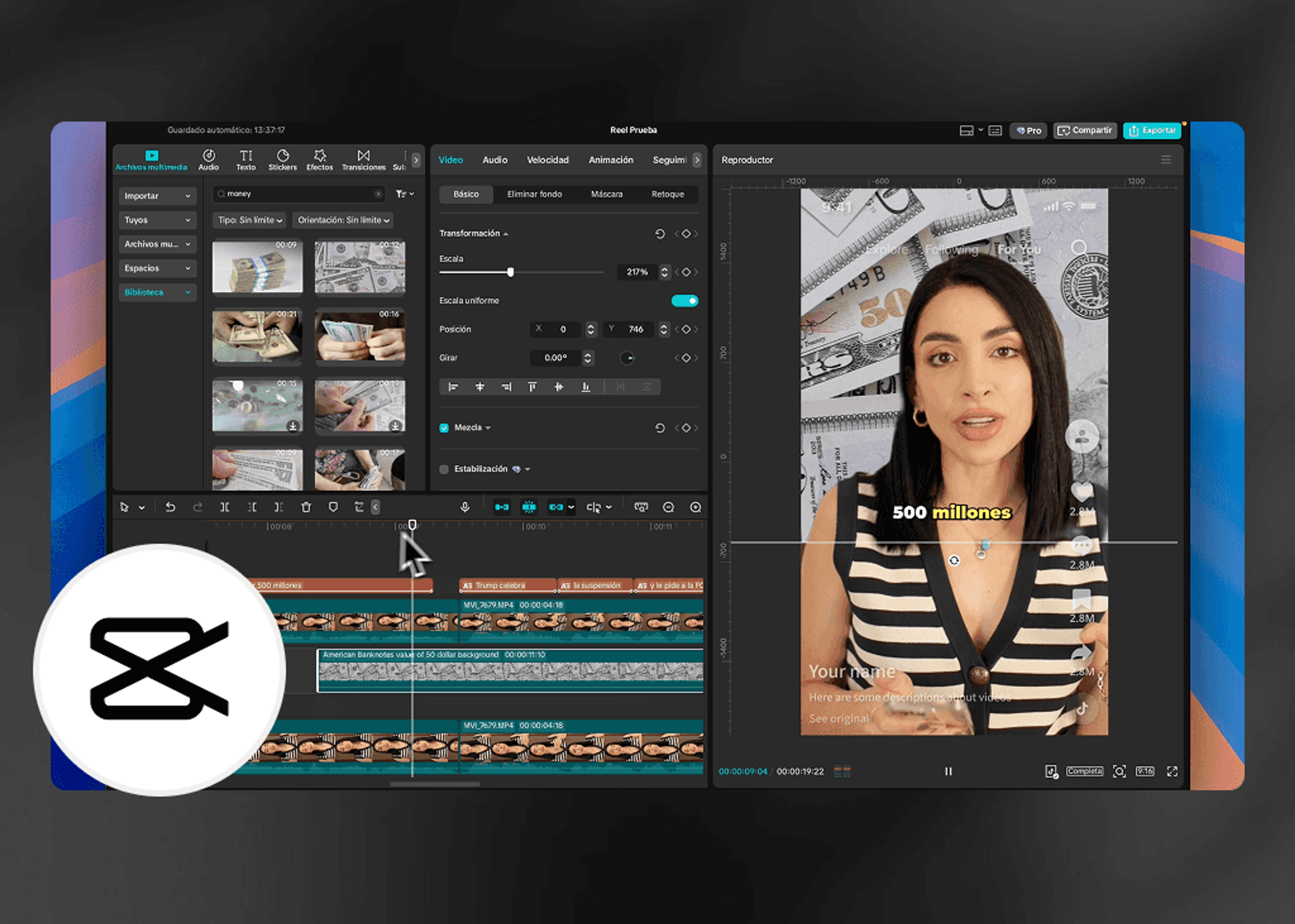Image resolution: width=1295 pixels, height=924 pixels.
Task: Click the Girar rotation dial
Action: [x=627, y=358]
